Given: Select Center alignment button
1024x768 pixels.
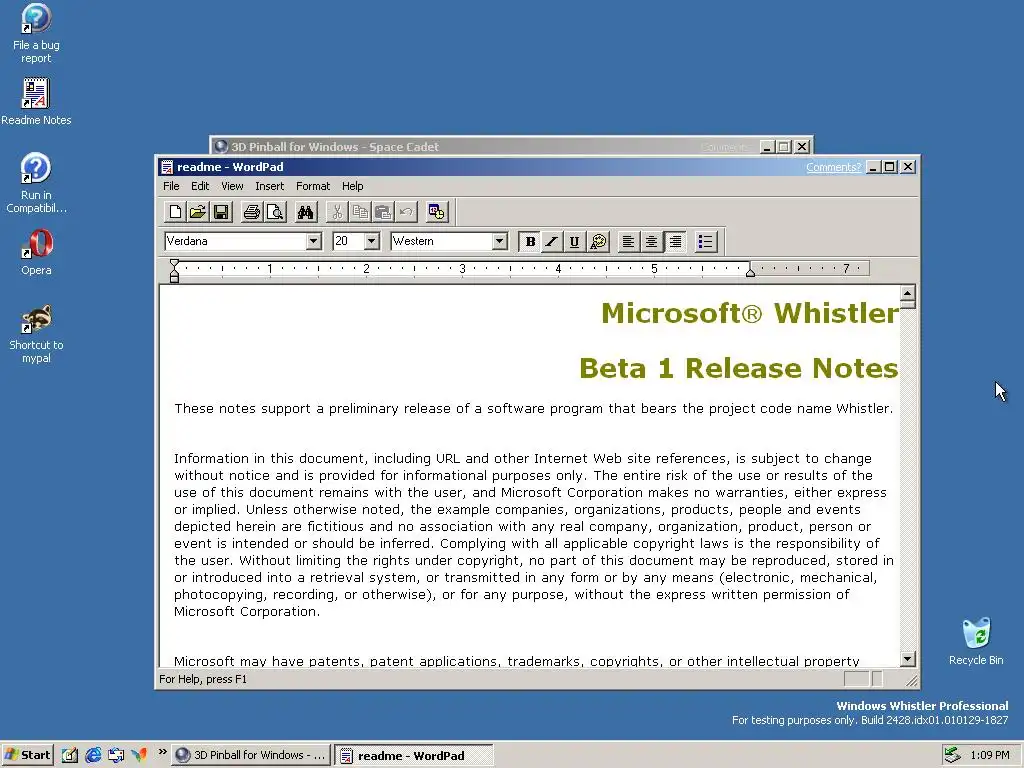Looking at the screenshot, I should (x=651, y=242).
